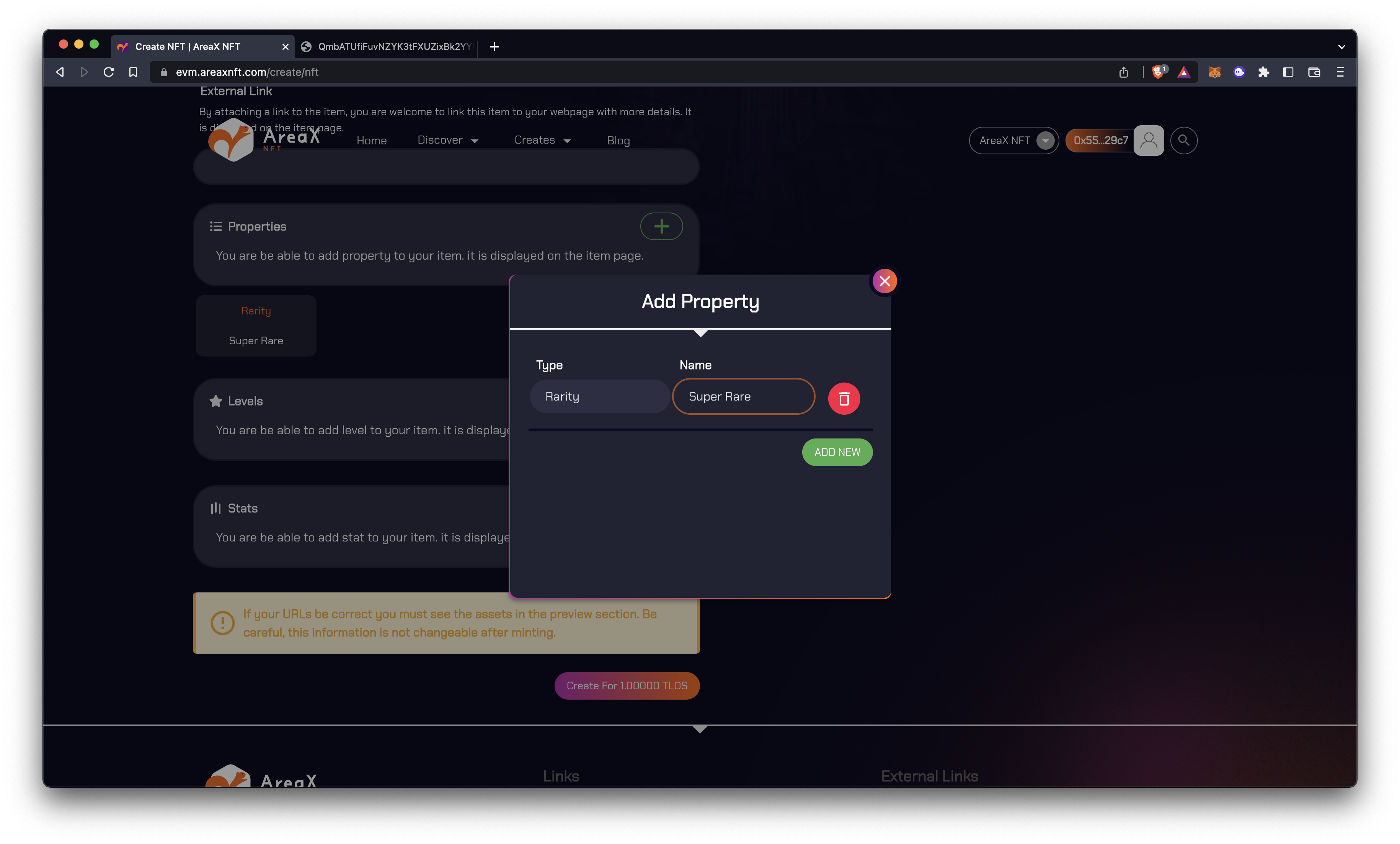Viewport: 1400px width, 844px height.
Task: Bookmark this page
Action: pyautogui.click(x=133, y=72)
